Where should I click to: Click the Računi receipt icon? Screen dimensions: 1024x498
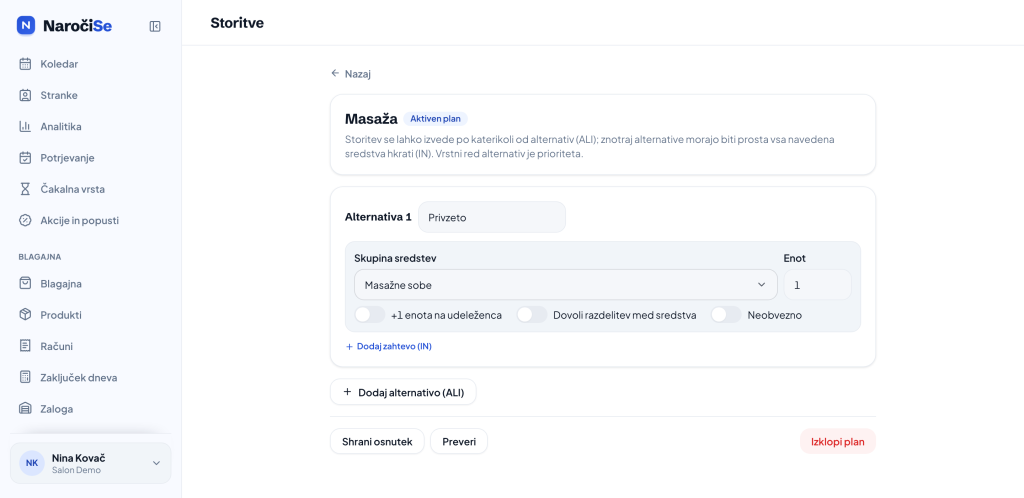25,346
